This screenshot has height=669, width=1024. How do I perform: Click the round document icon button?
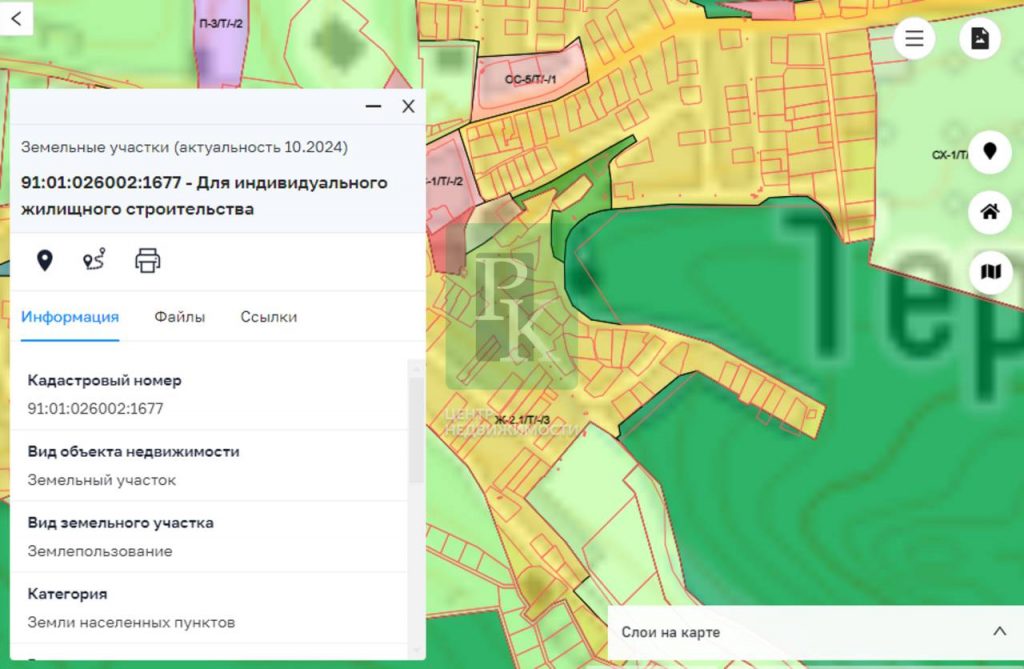(980, 39)
